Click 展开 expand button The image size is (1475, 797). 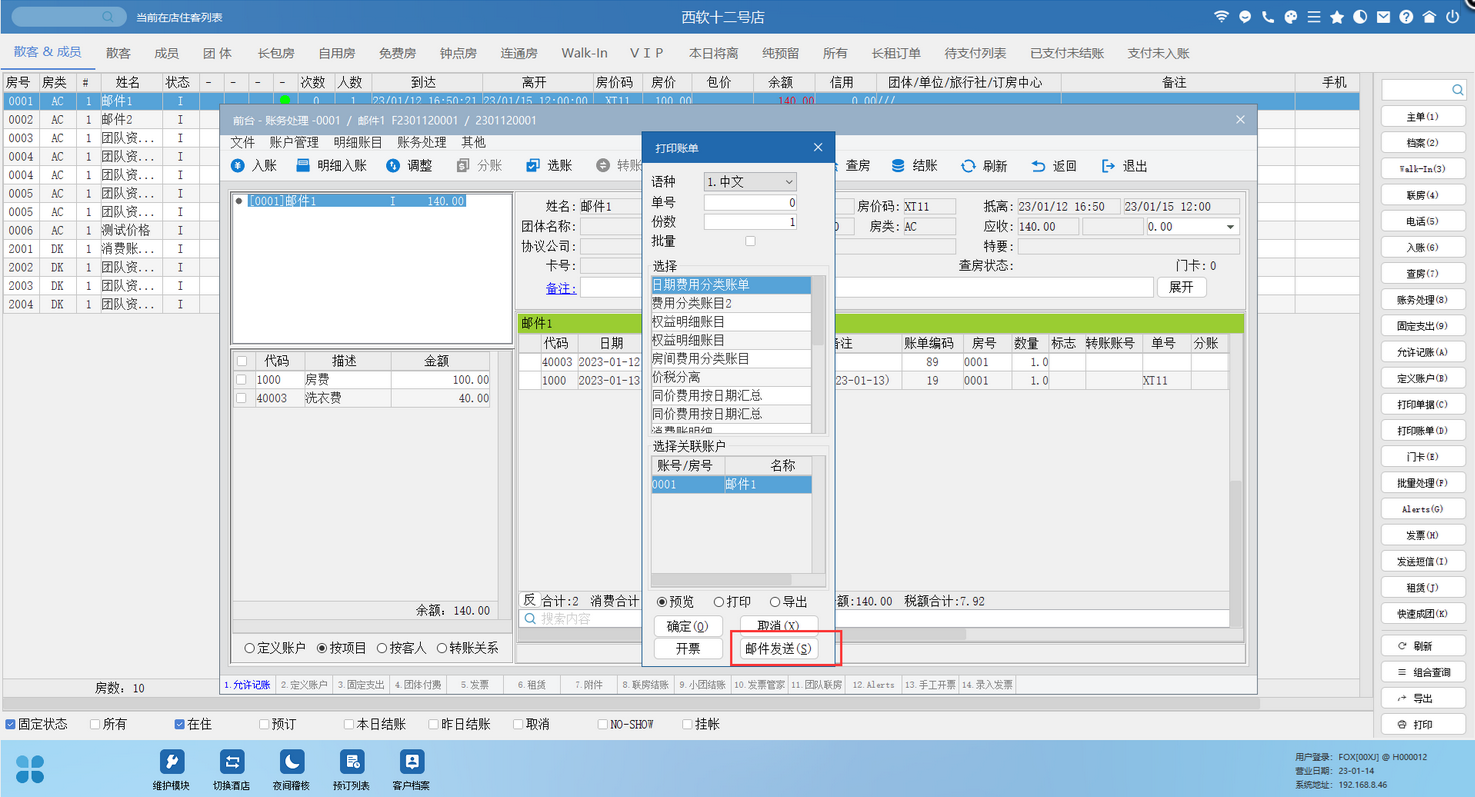1181,287
